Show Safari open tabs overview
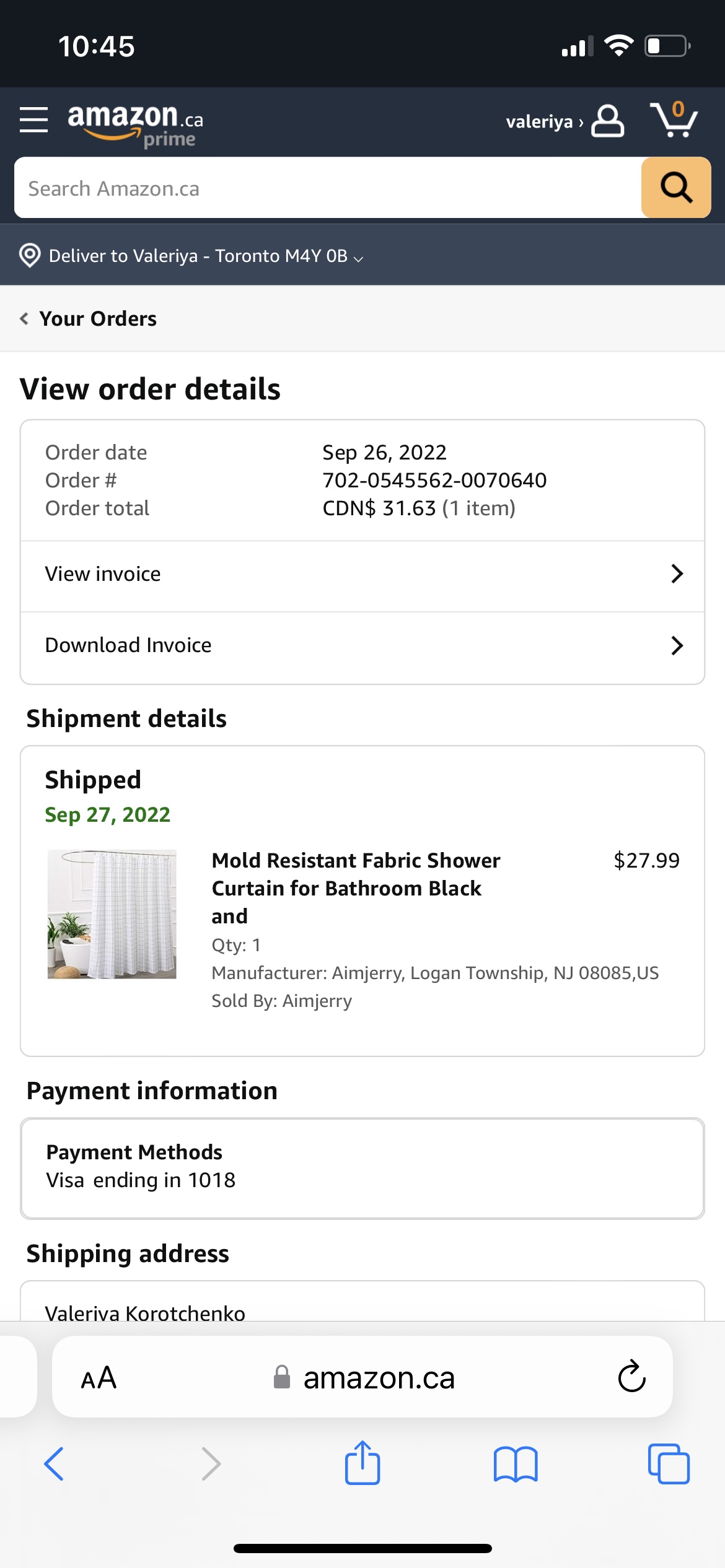 point(669,1465)
